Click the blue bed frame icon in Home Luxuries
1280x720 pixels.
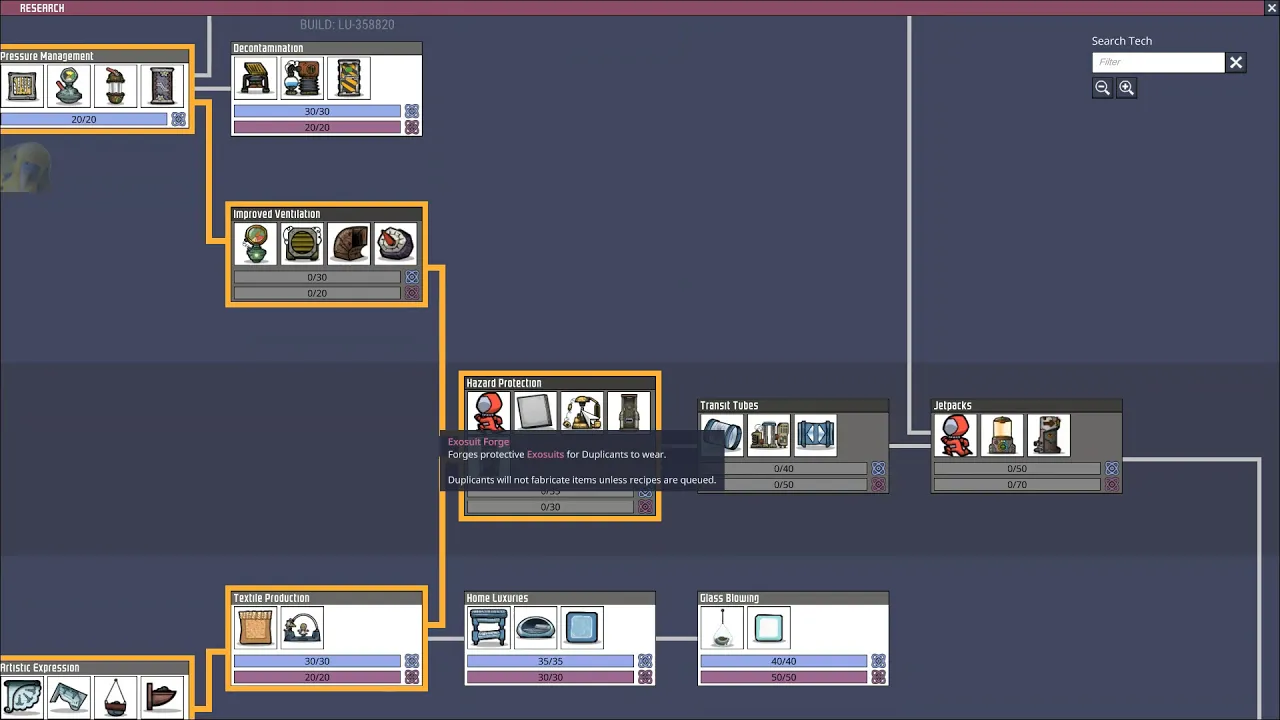488,628
